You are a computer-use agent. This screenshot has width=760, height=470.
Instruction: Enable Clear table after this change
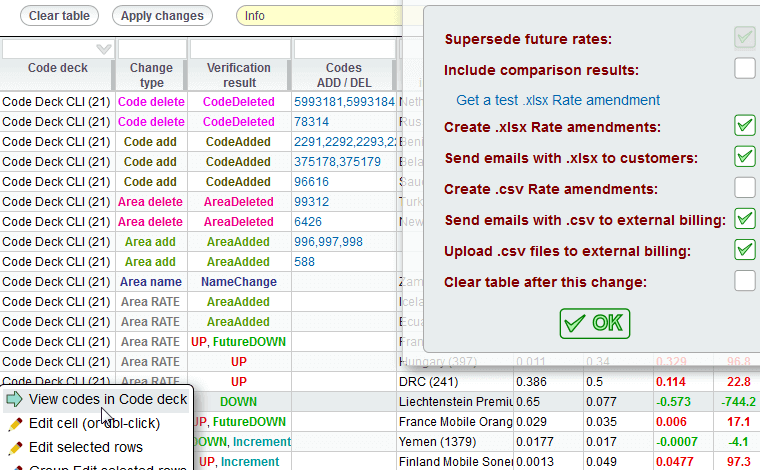pos(744,281)
